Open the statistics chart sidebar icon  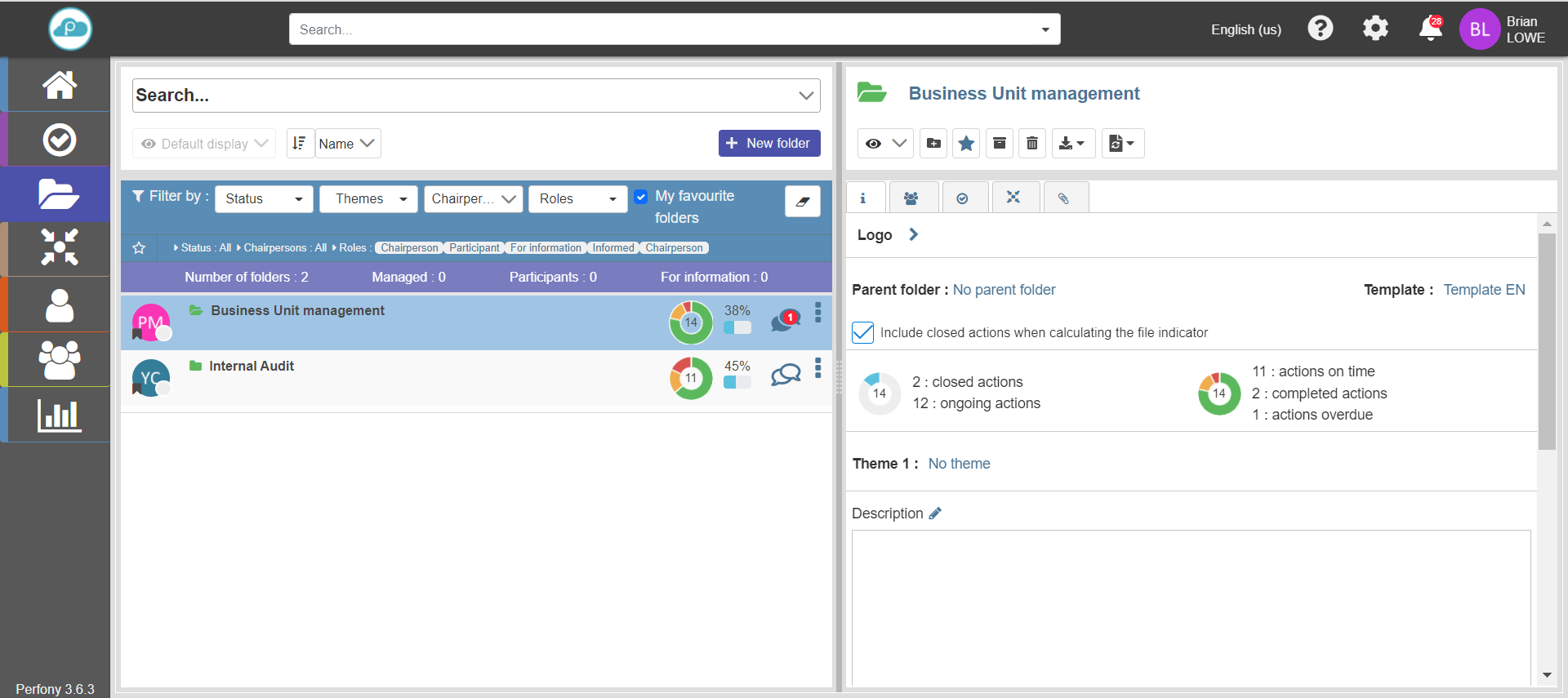click(x=59, y=416)
